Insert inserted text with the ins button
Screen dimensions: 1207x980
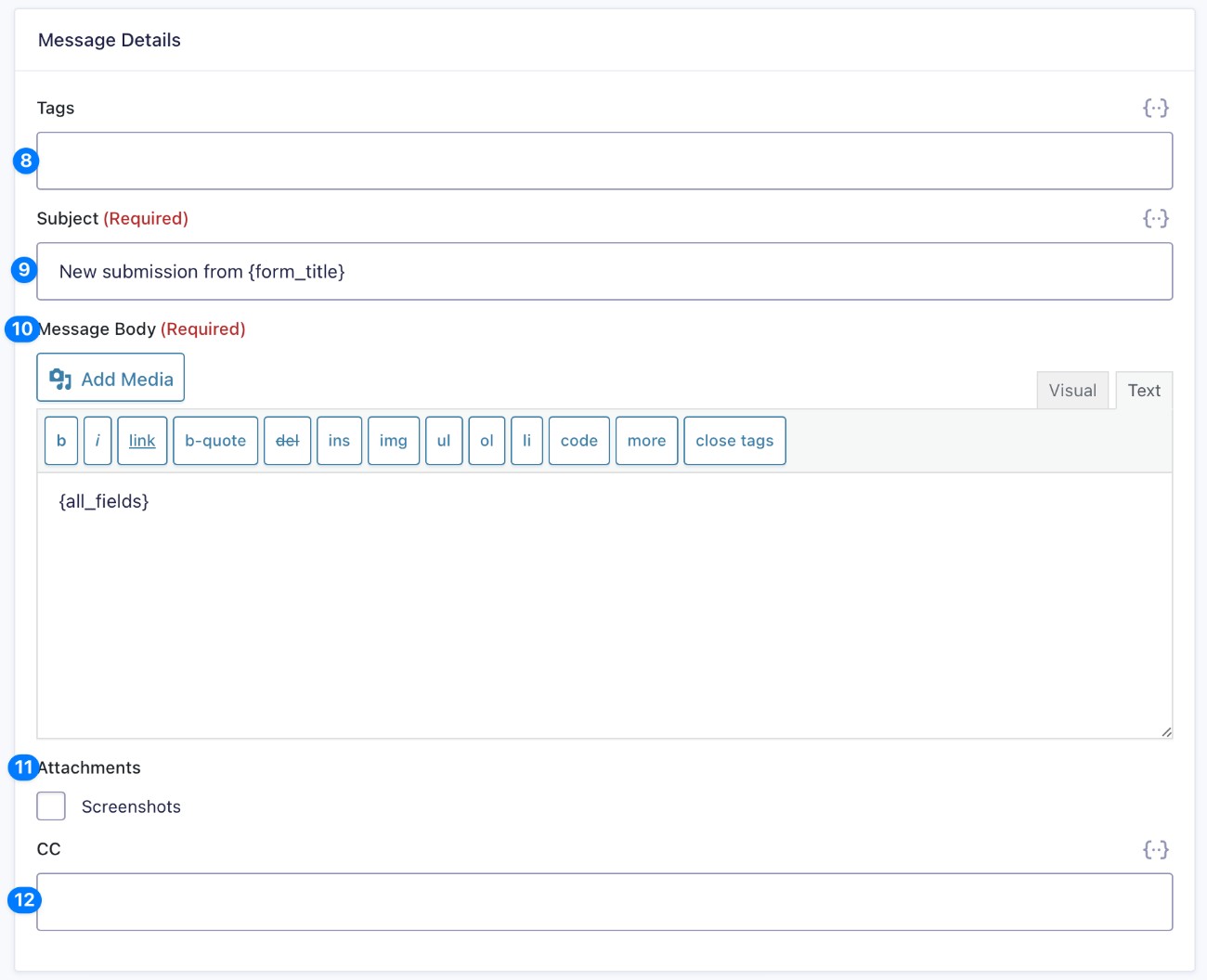coord(339,440)
